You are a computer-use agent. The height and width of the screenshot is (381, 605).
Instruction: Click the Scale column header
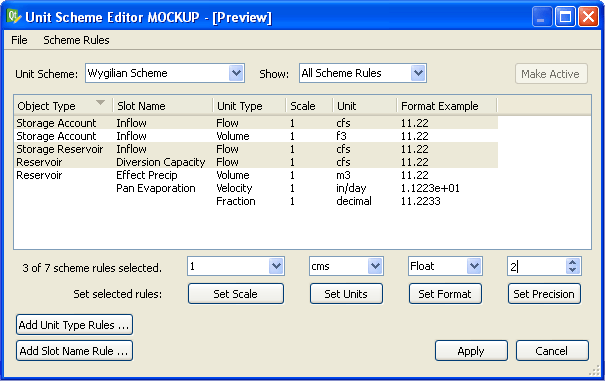tap(309, 106)
